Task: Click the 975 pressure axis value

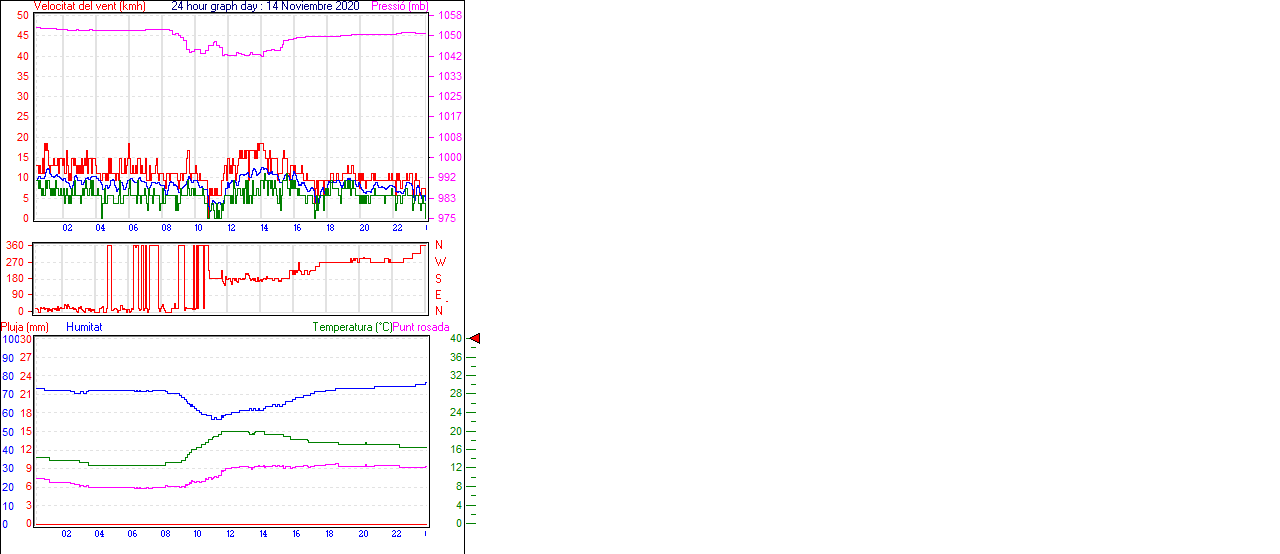Action: click(x=449, y=218)
